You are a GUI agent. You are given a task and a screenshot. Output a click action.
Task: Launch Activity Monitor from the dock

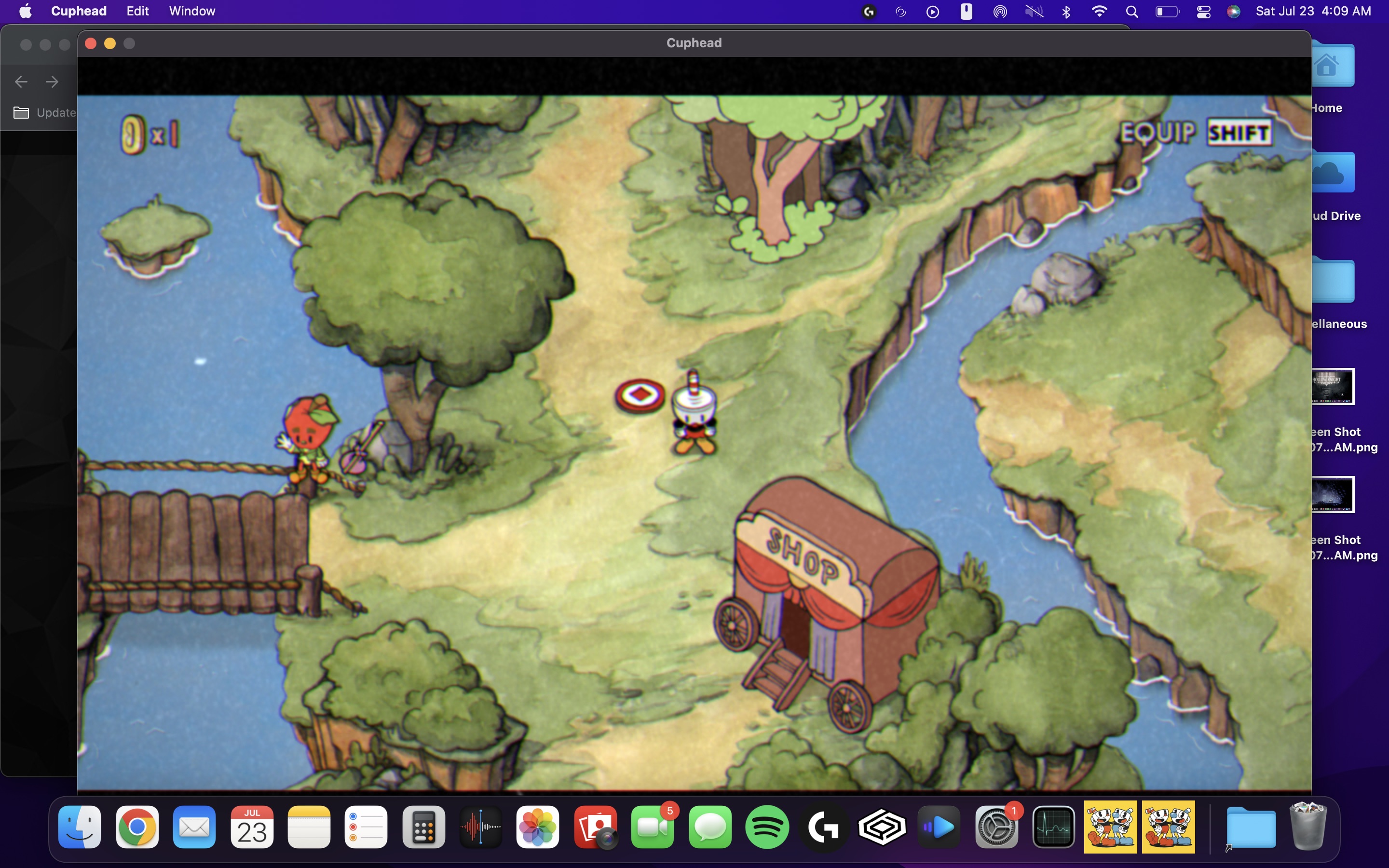1053,827
